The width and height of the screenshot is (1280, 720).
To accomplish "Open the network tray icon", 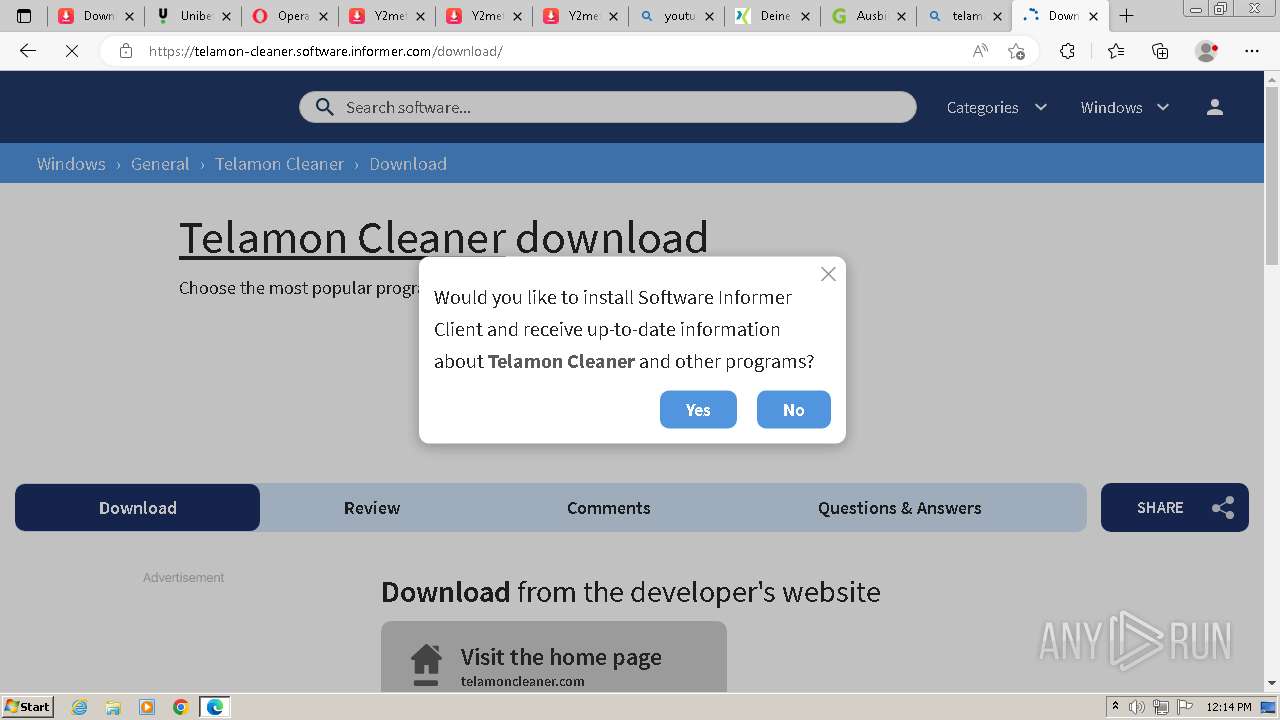I will point(1161,707).
